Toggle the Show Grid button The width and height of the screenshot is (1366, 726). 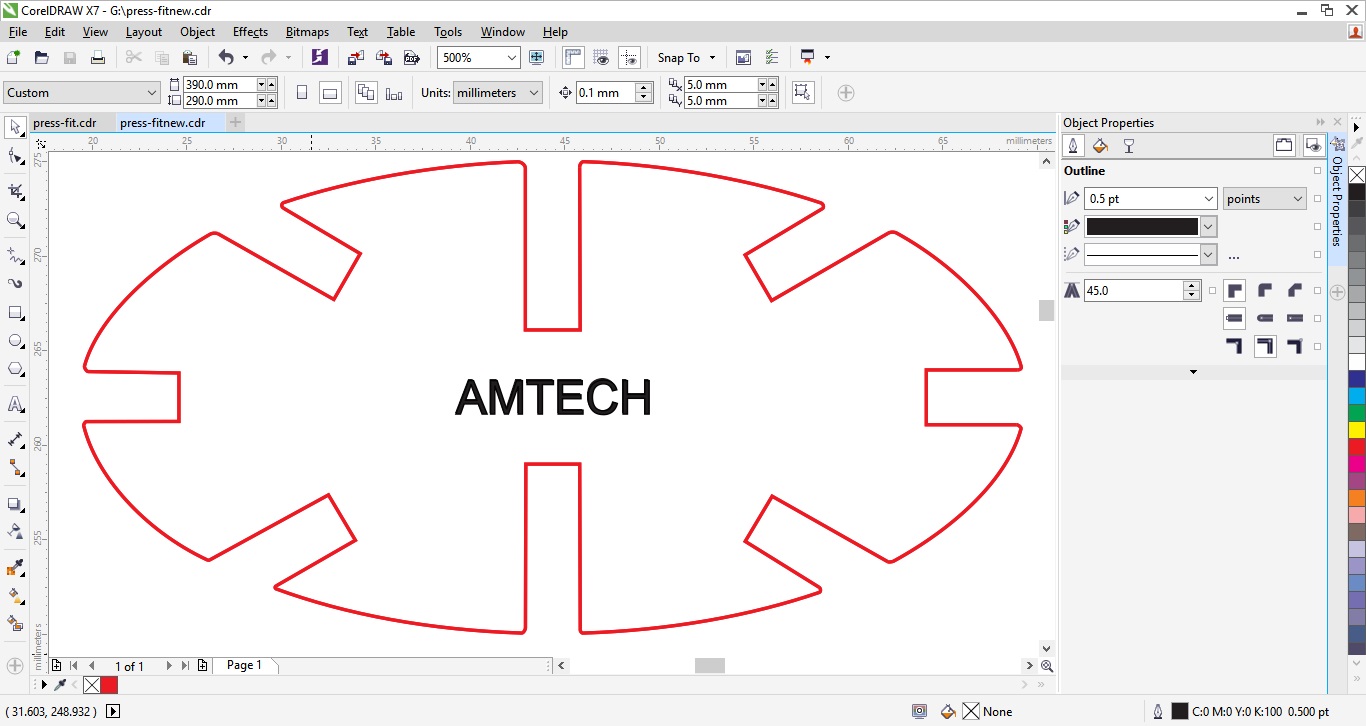click(601, 58)
